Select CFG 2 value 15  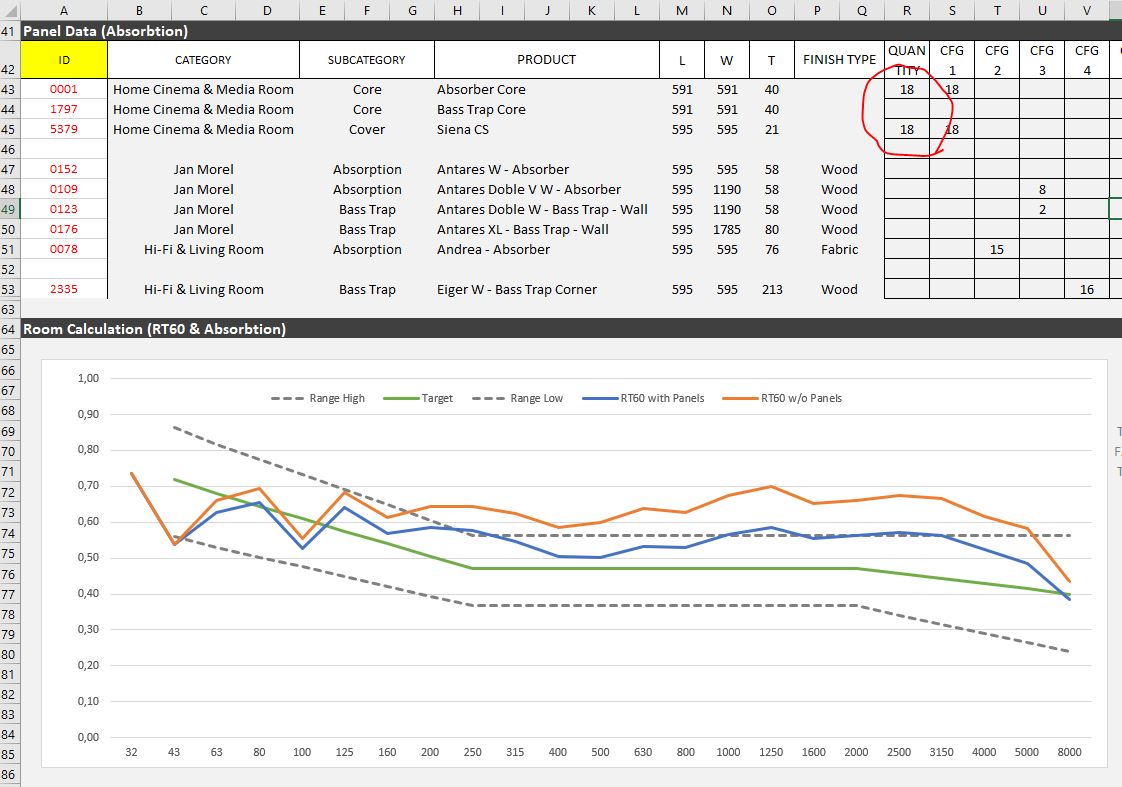coord(997,250)
